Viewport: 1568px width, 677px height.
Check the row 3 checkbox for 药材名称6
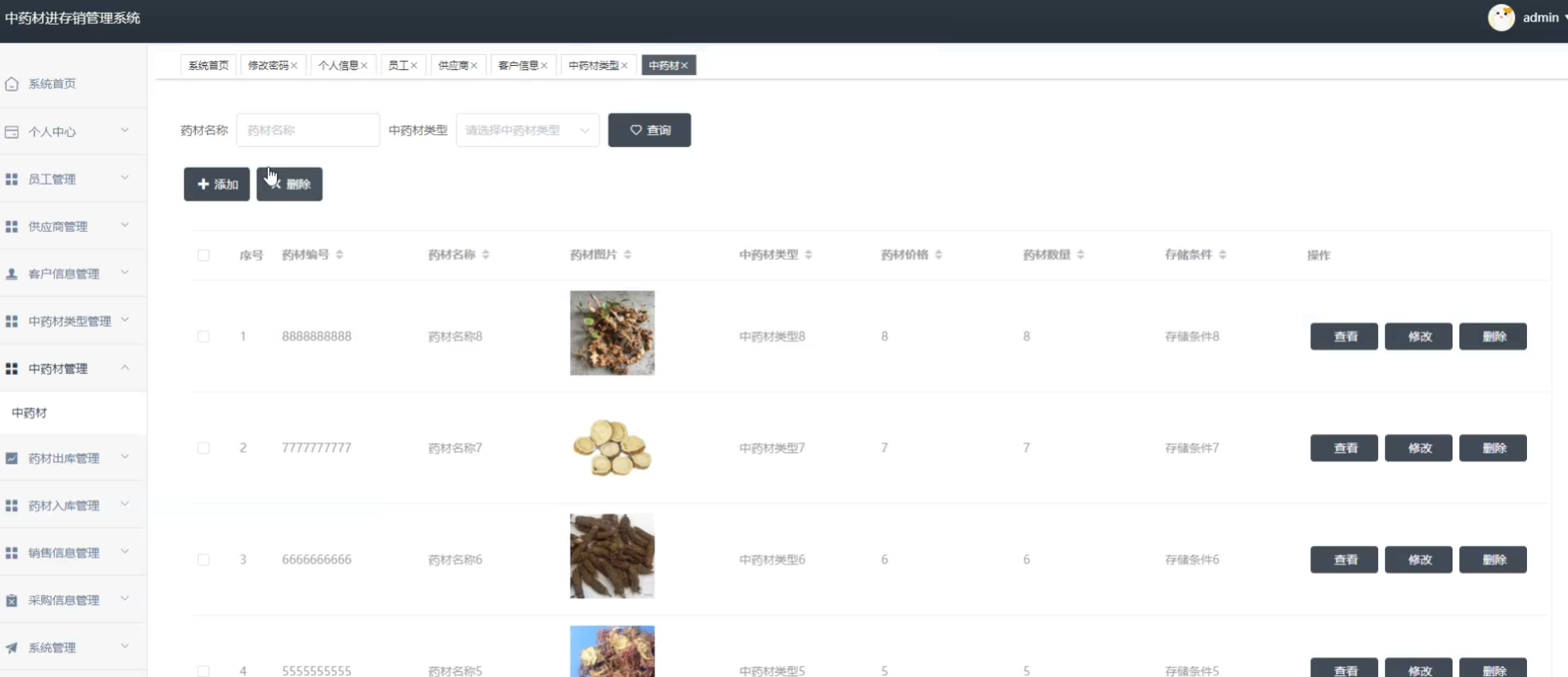(204, 560)
